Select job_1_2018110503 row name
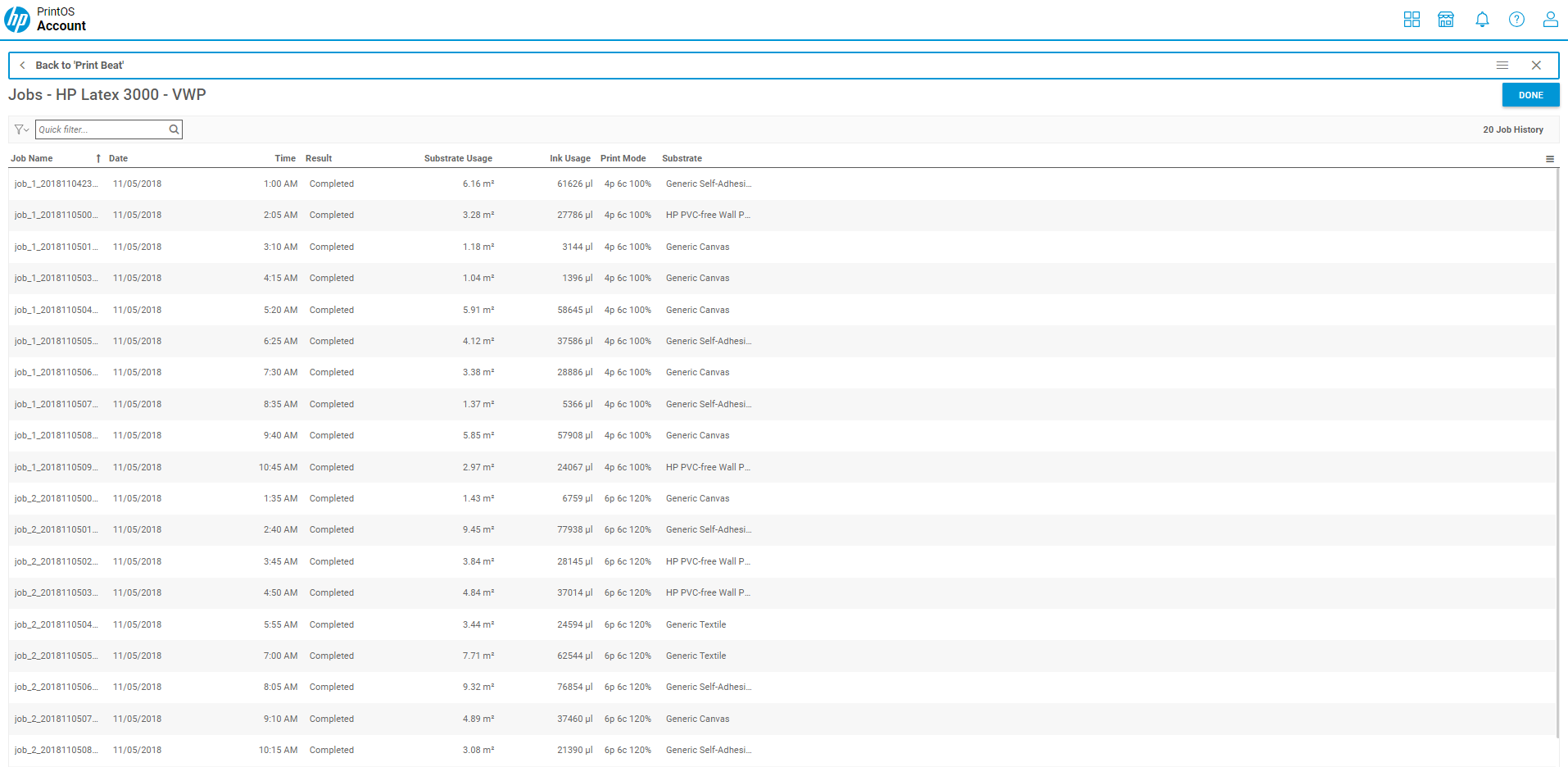 [x=56, y=279]
